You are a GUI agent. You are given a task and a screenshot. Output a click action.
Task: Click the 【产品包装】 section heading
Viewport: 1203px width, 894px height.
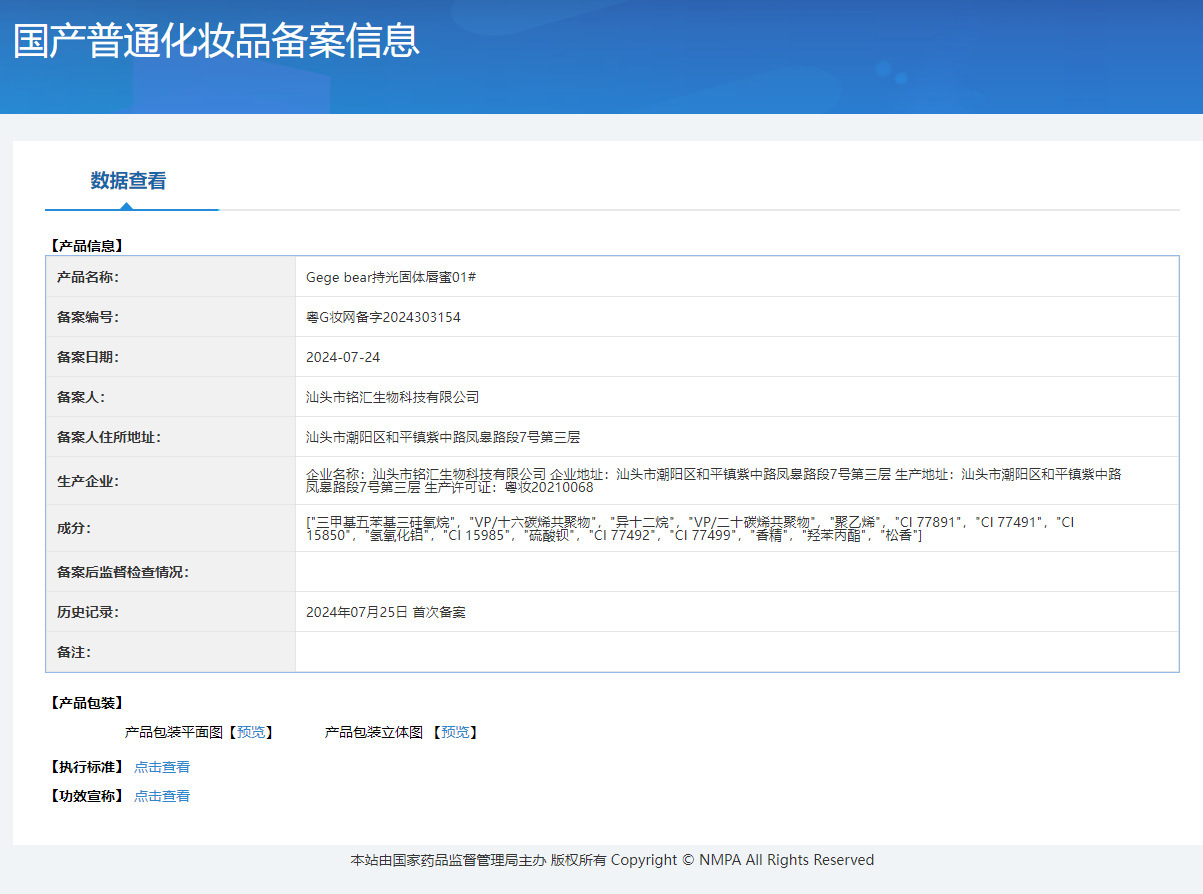85,703
